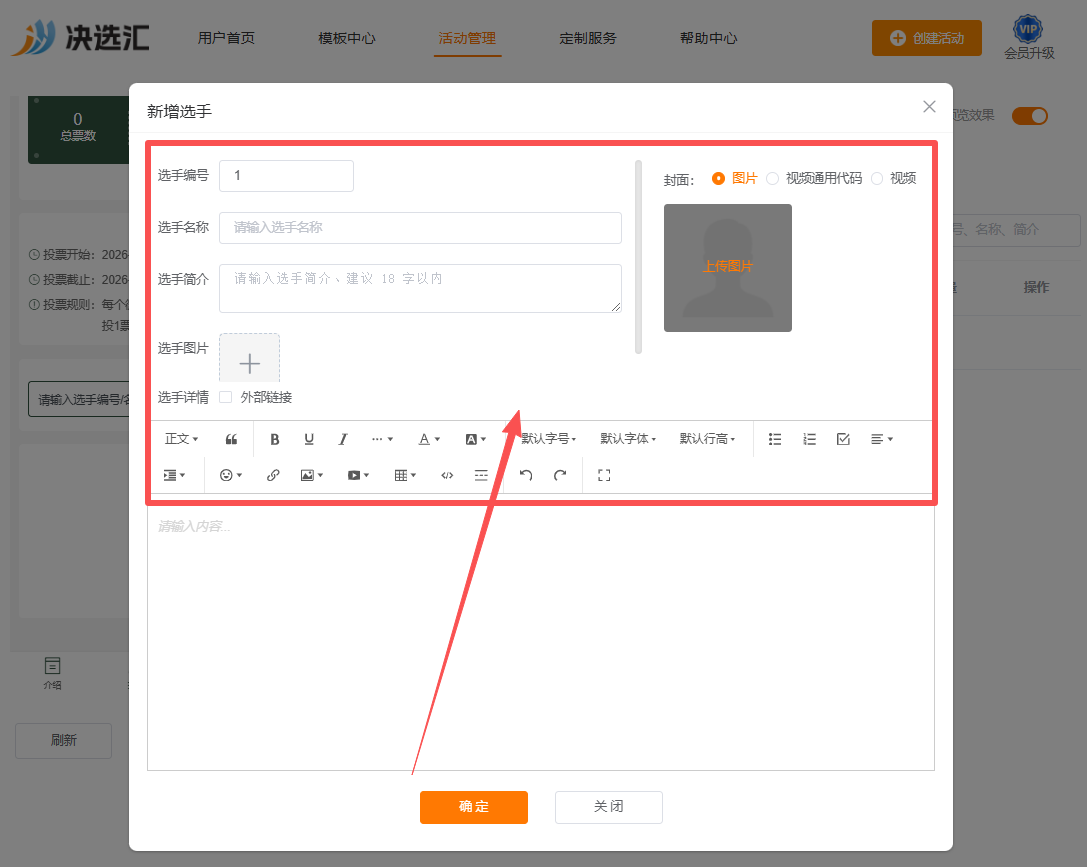Viewport: 1087px width, 867px height.
Task: Click the background search box 请输入选手编号
Action: click(x=79, y=399)
